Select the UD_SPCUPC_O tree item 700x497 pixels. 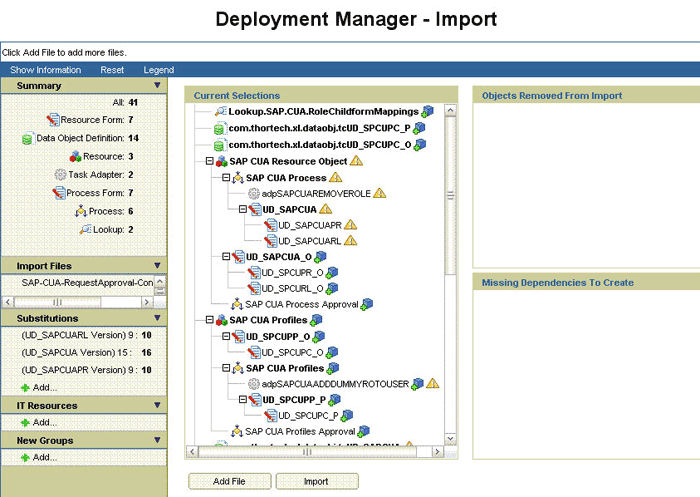click(x=292, y=352)
